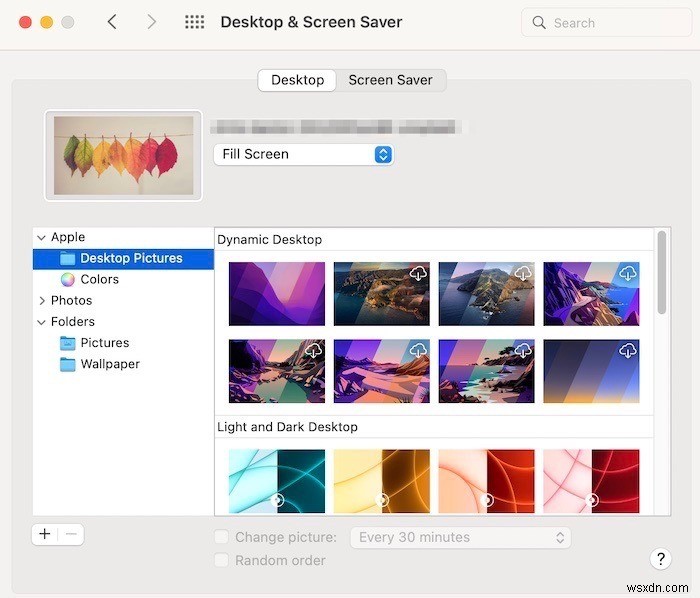Download second wallpaper in second Dynamic row
The width and height of the screenshot is (700, 598).
[418, 350]
